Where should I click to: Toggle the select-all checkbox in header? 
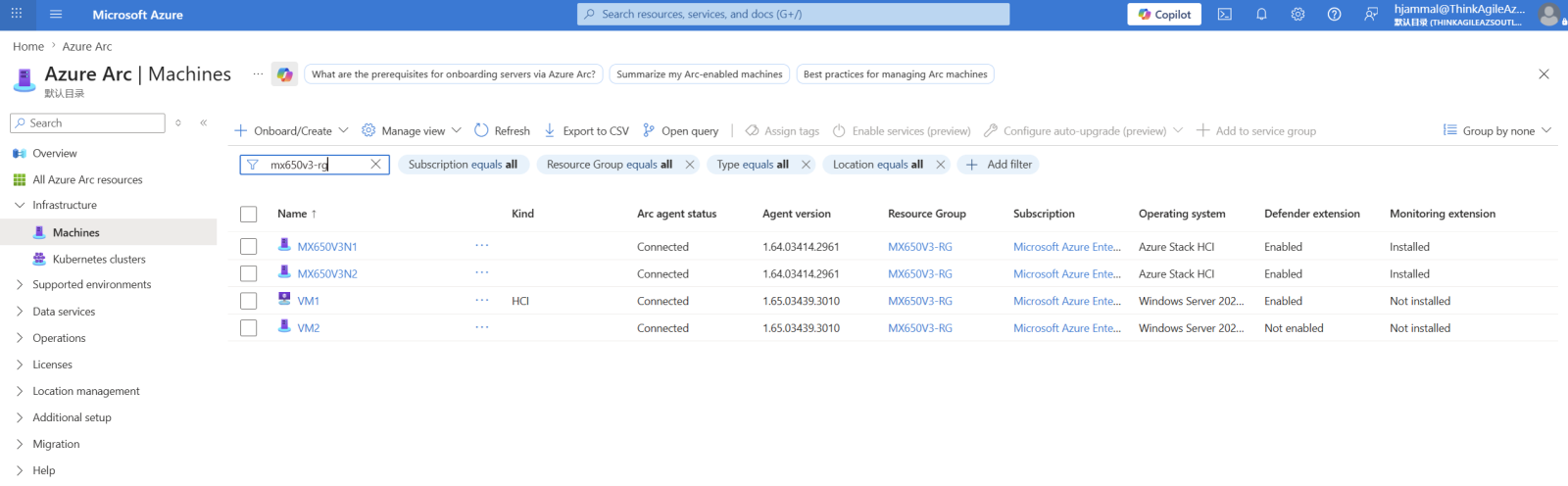[x=249, y=214]
